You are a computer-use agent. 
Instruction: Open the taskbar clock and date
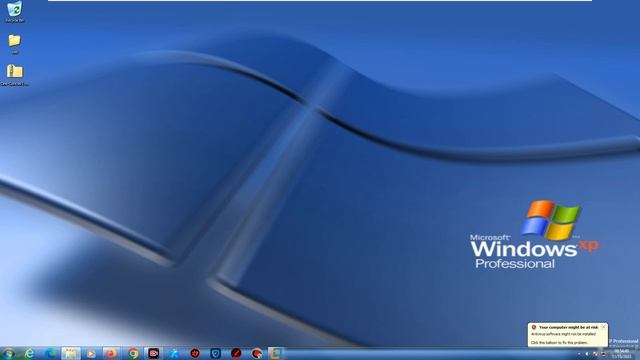[x=621, y=354]
